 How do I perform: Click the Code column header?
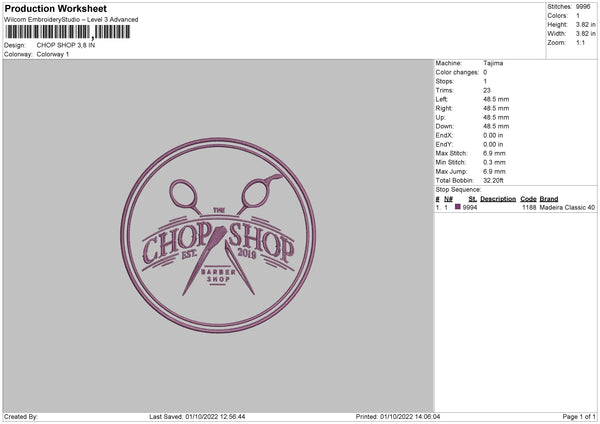(x=528, y=199)
